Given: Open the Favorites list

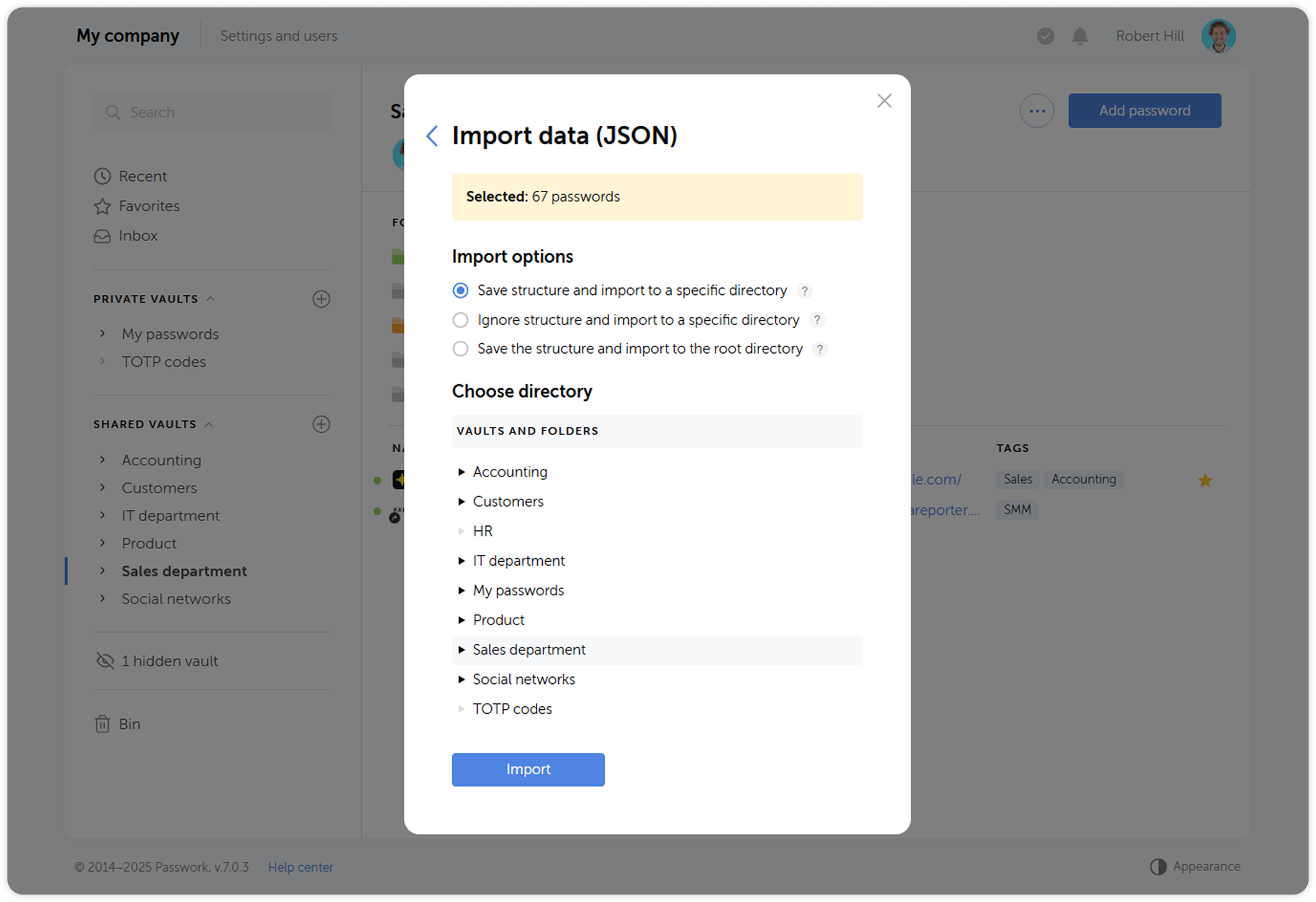Looking at the screenshot, I should coord(149,206).
